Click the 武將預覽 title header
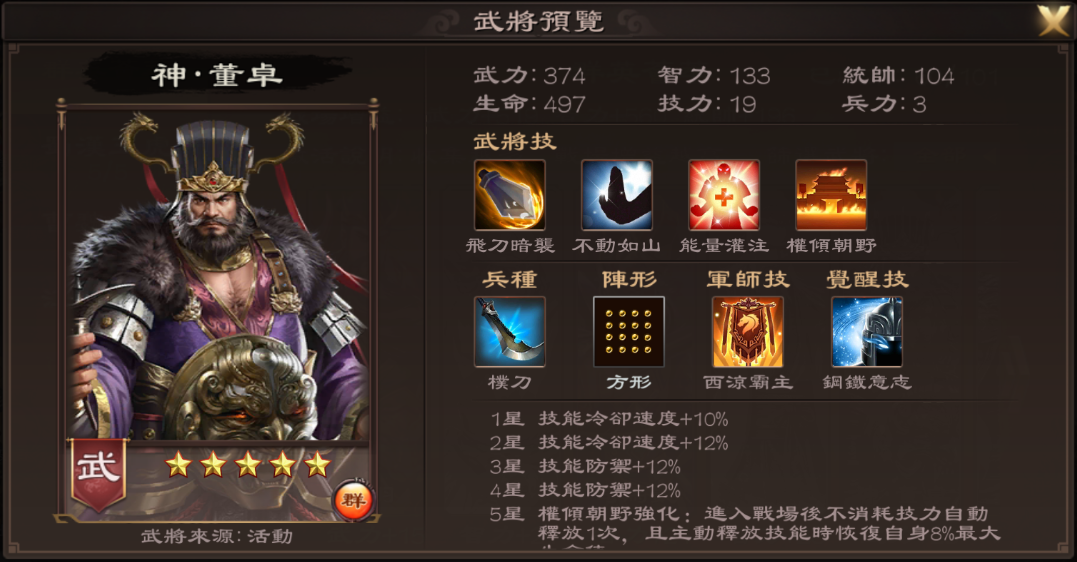Screen dimensions: 1077x562 coord(539,21)
